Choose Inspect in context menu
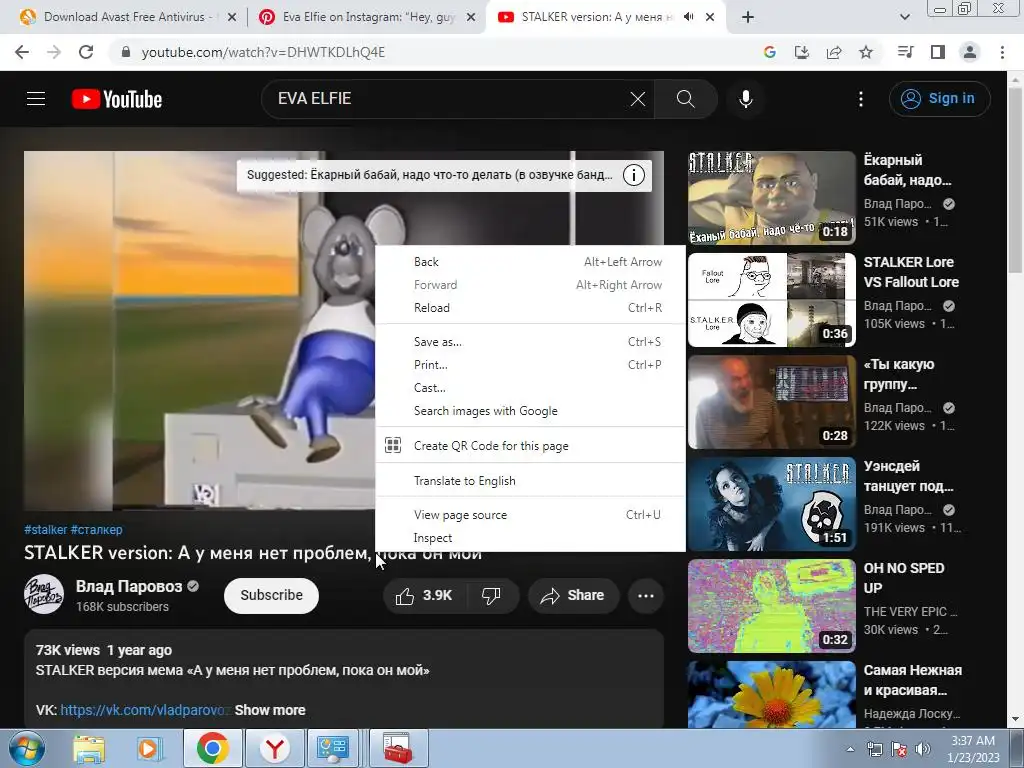This screenshot has height=768, width=1024. pos(530,537)
